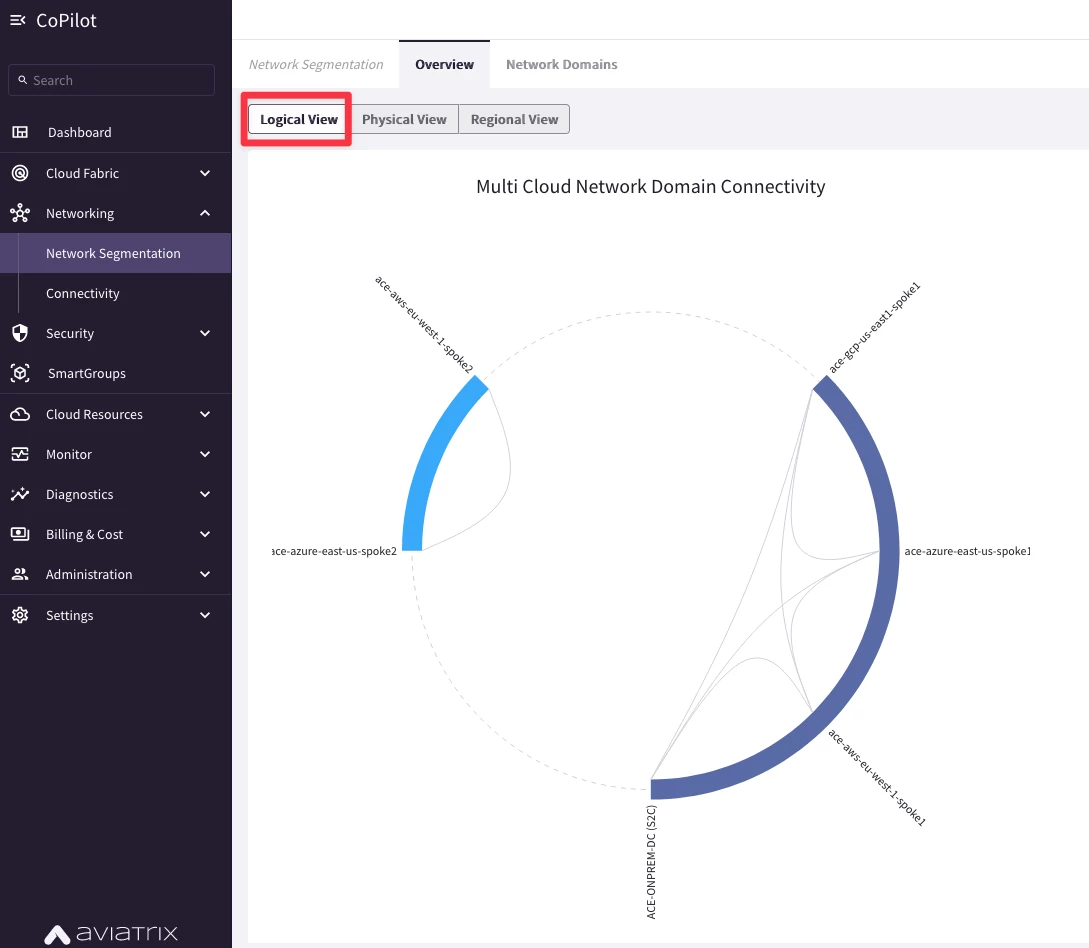Click the search magnifier icon

(x=23, y=80)
